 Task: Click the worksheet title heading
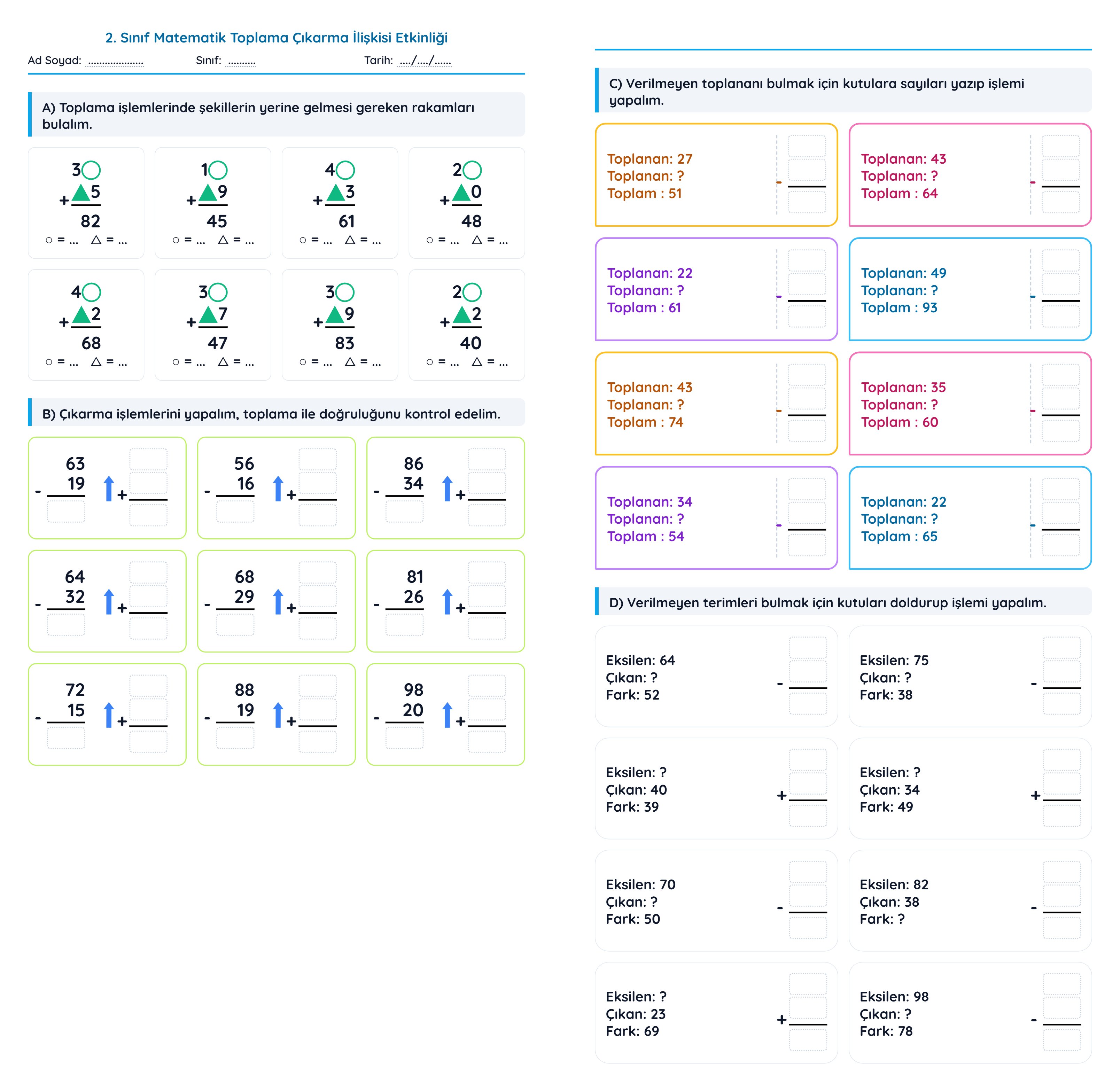[277, 38]
